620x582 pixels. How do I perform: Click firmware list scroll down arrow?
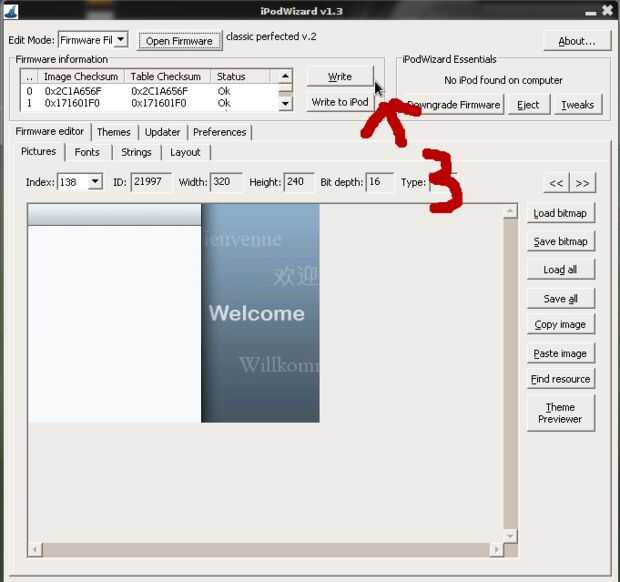point(285,104)
